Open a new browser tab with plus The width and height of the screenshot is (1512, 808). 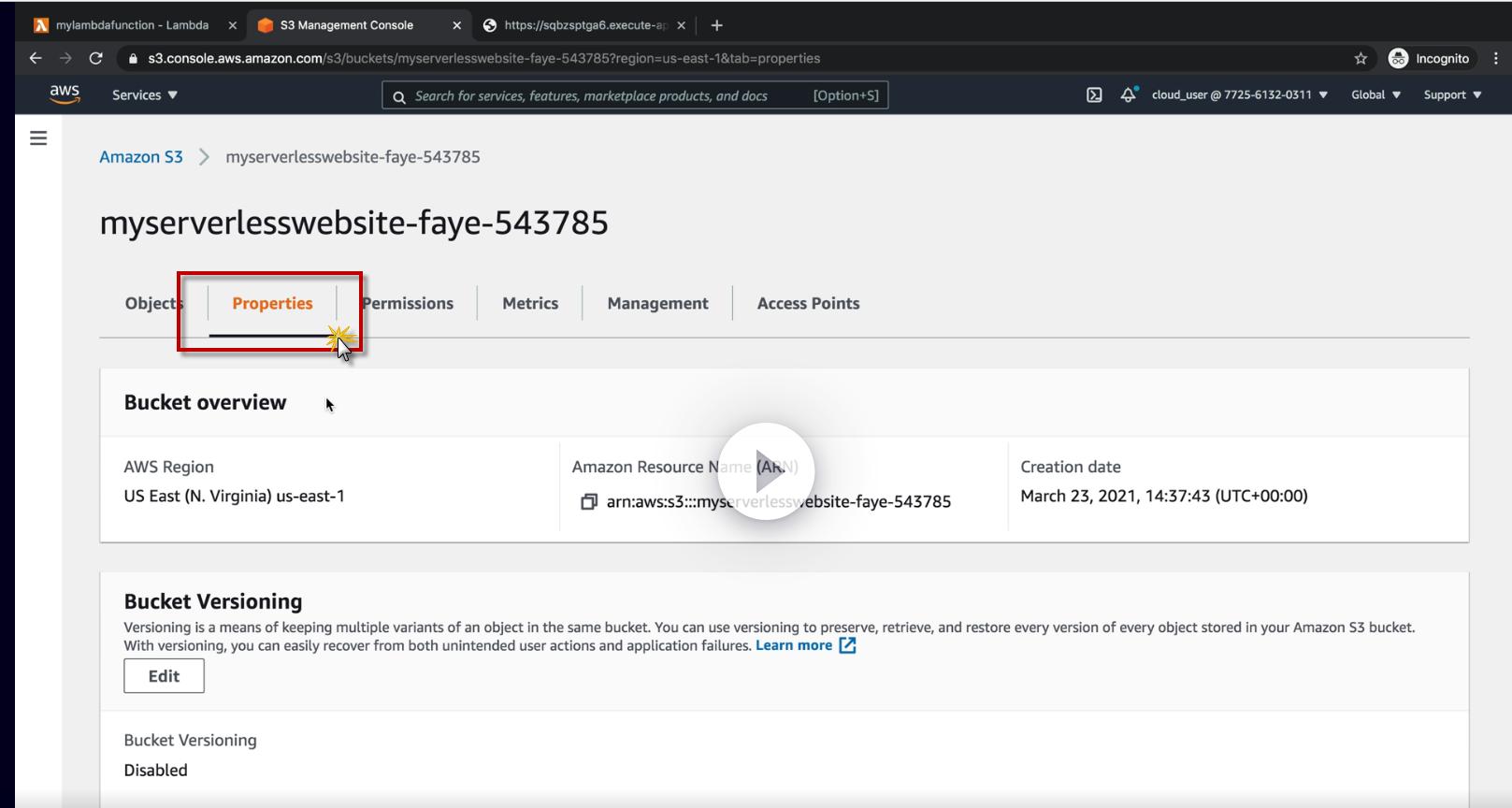pos(717,25)
